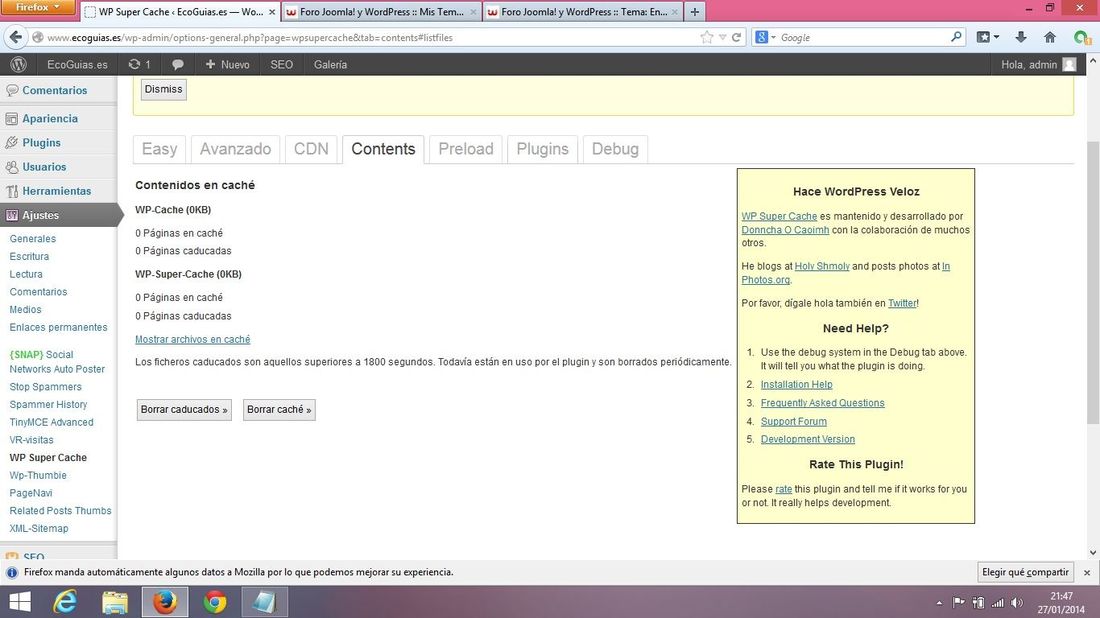Open the Google search engine dropdown
The image size is (1100, 618).
(x=765, y=37)
